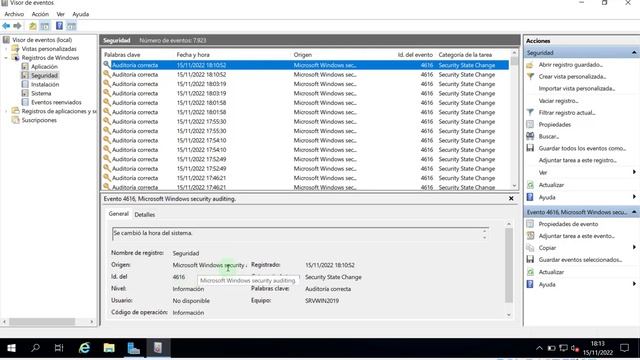Open Task View on the taskbar
The image size is (640, 360).
click(59, 348)
